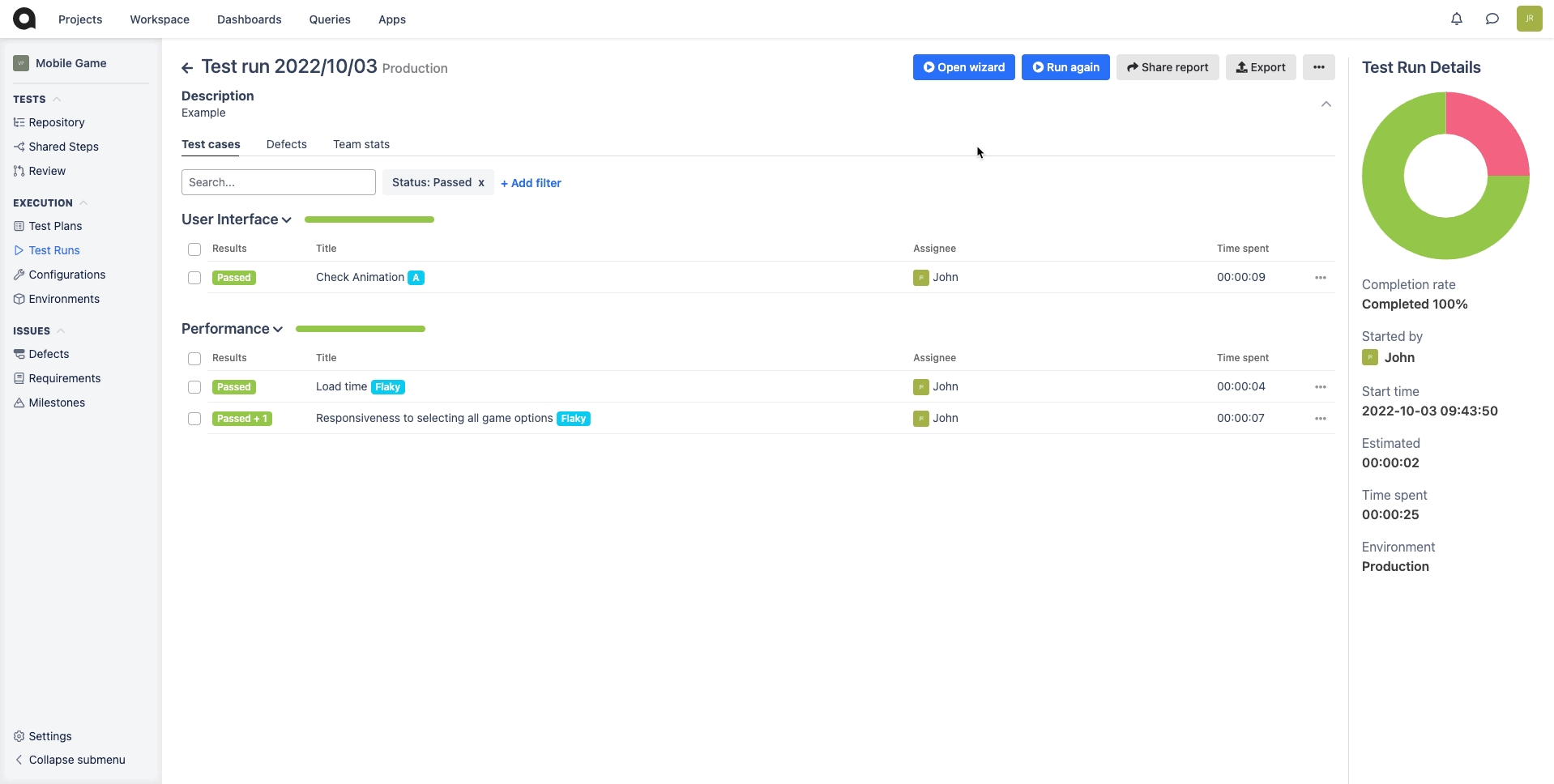The image size is (1554, 784).
Task: Check the Check Animation test case checkbox
Action: coord(194,278)
